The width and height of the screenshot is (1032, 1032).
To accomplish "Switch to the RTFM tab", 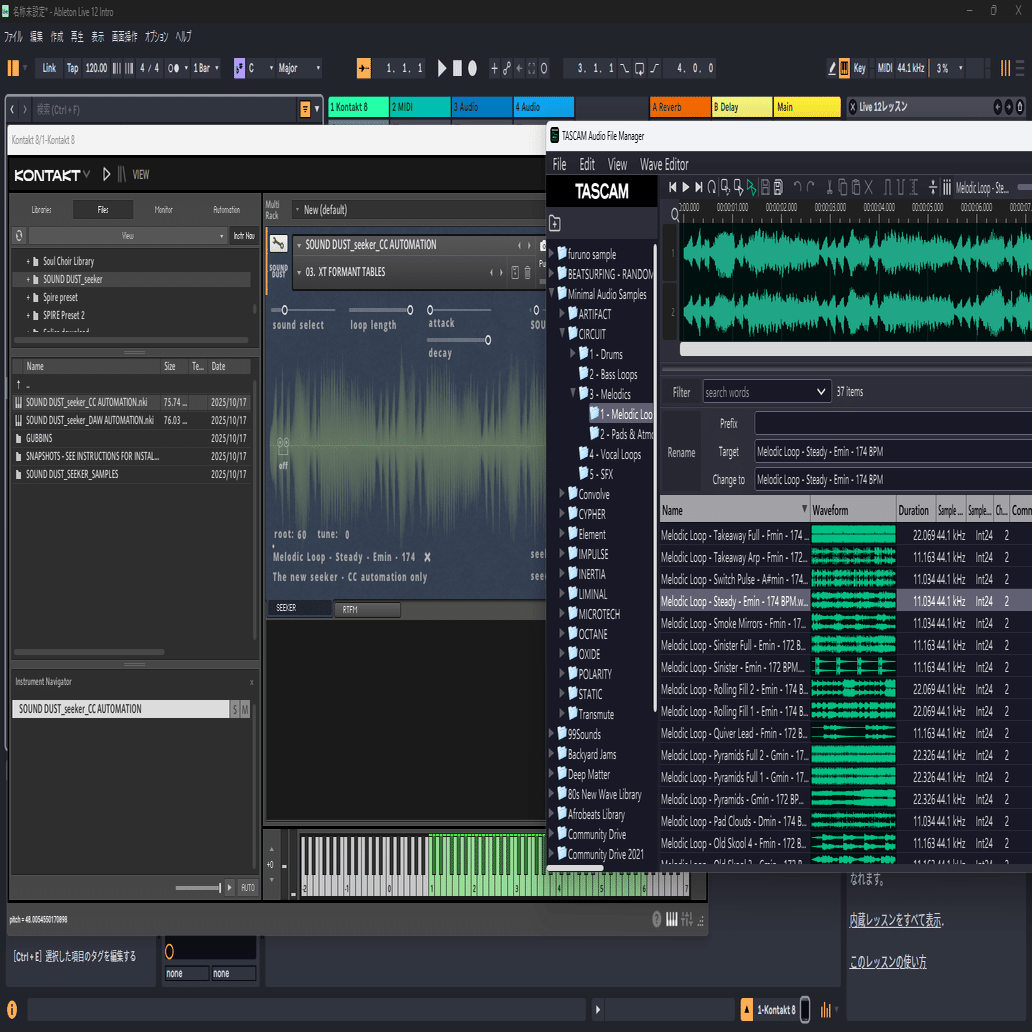I will [367, 609].
